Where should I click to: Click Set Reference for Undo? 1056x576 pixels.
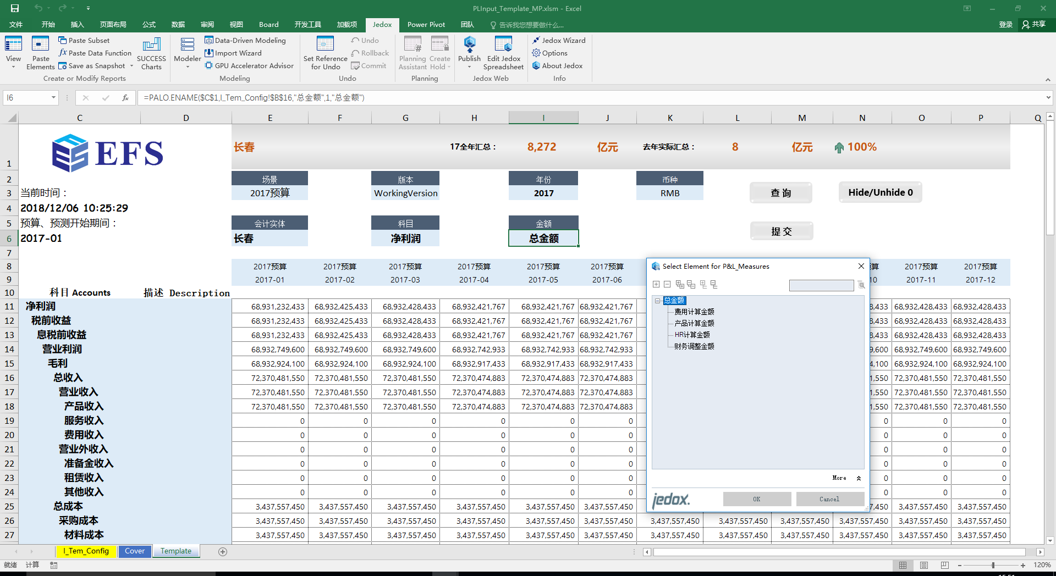coord(325,53)
